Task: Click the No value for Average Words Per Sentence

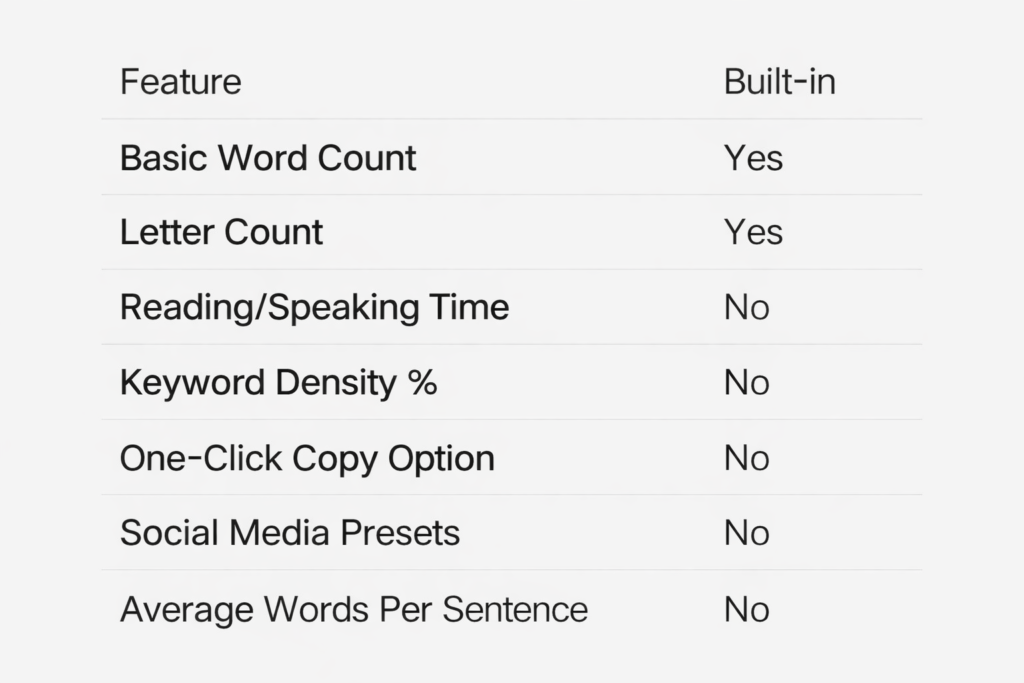Action: click(x=746, y=609)
